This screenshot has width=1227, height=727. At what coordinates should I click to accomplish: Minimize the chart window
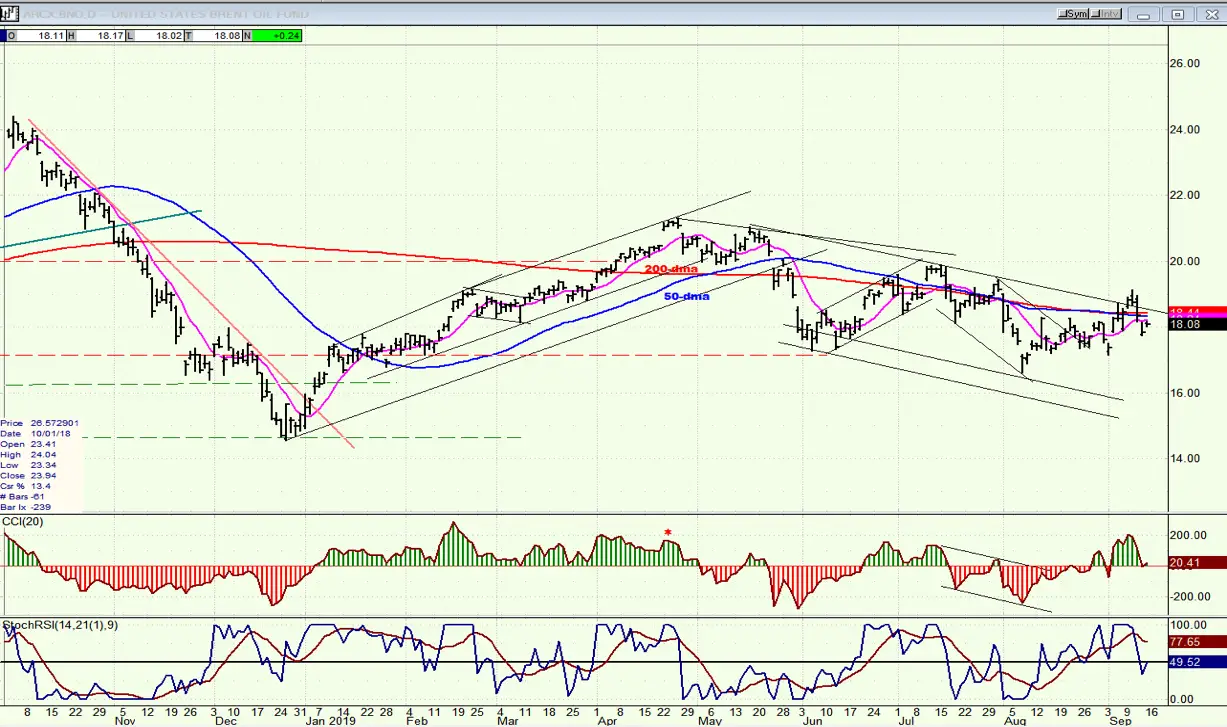(1144, 14)
